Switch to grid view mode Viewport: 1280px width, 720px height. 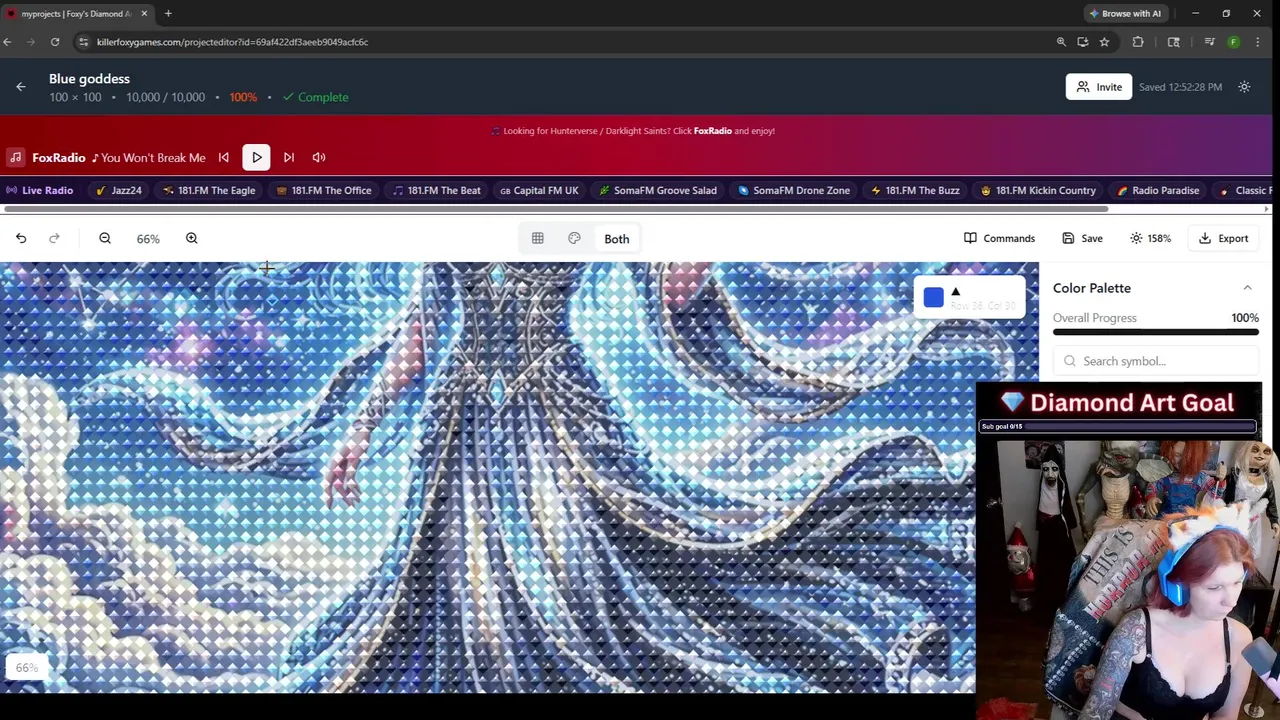[x=538, y=239]
